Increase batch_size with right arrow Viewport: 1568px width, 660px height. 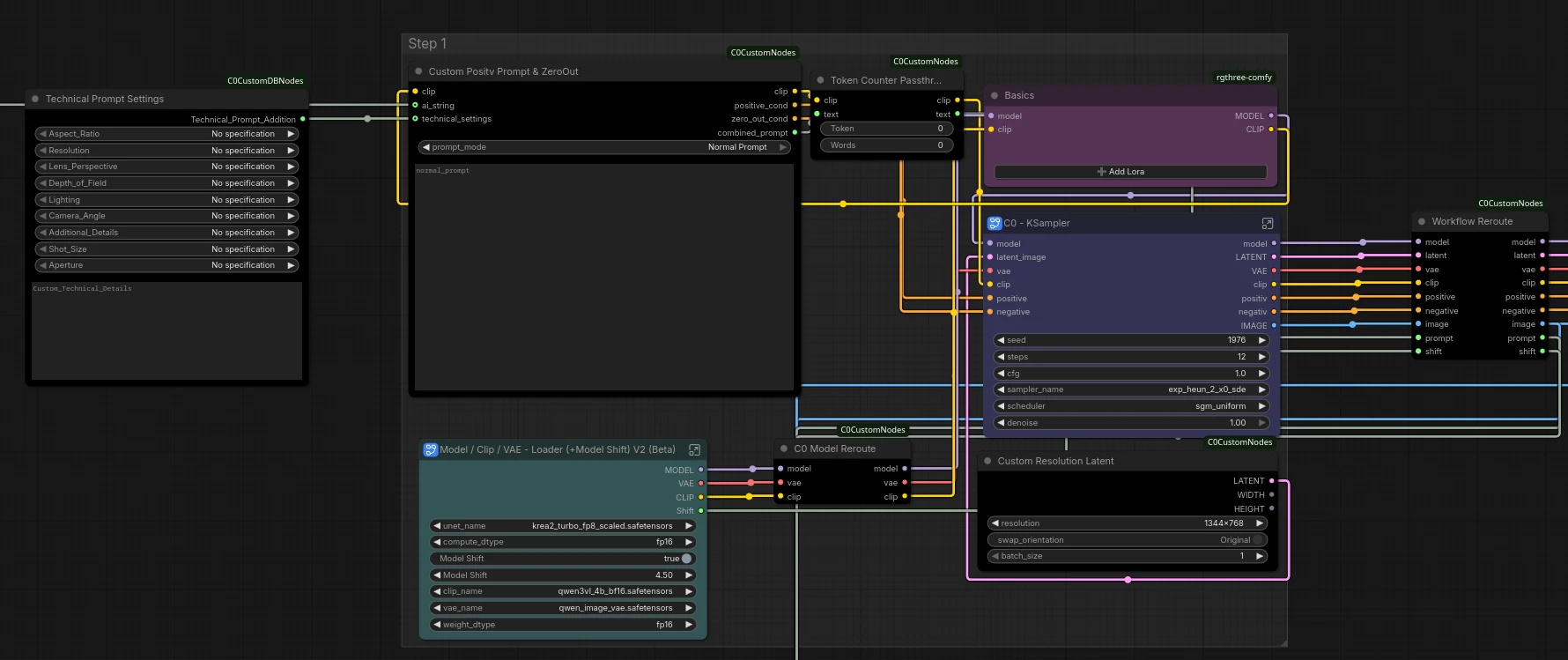pyautogui.click(x=1260, y=556)
